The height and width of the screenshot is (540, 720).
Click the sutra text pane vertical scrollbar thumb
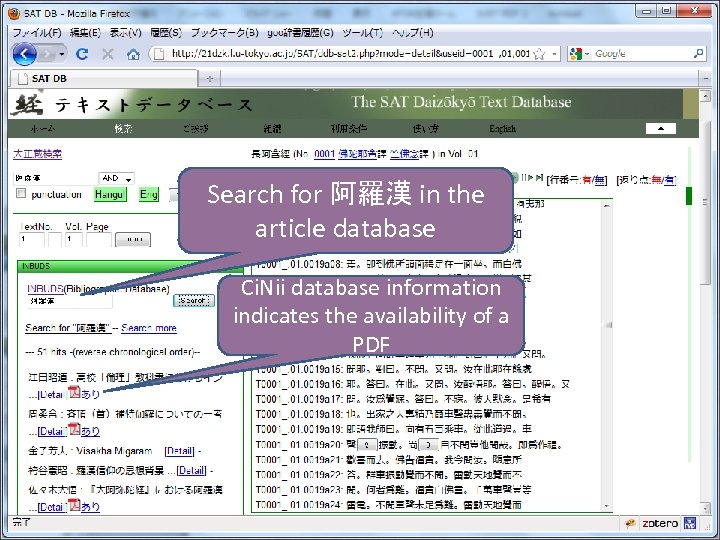(x=608, y=325)
